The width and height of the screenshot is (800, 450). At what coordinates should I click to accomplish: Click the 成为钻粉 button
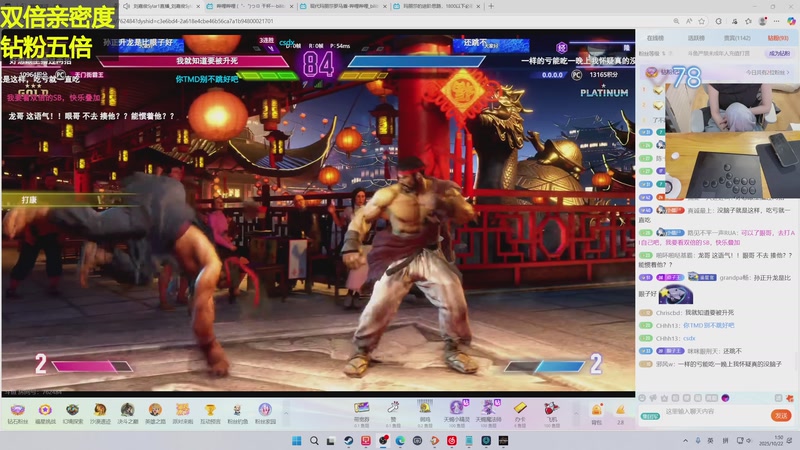(779, 53)
